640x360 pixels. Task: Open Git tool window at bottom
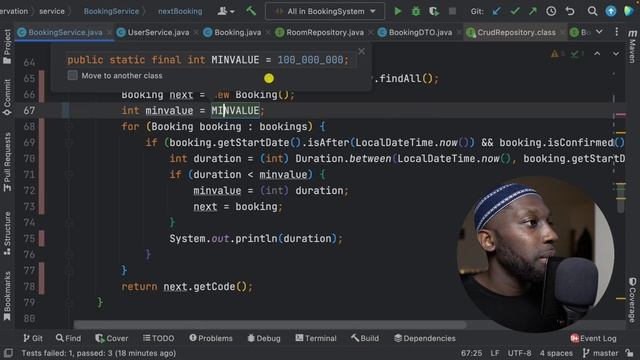[x=33, y=338]
